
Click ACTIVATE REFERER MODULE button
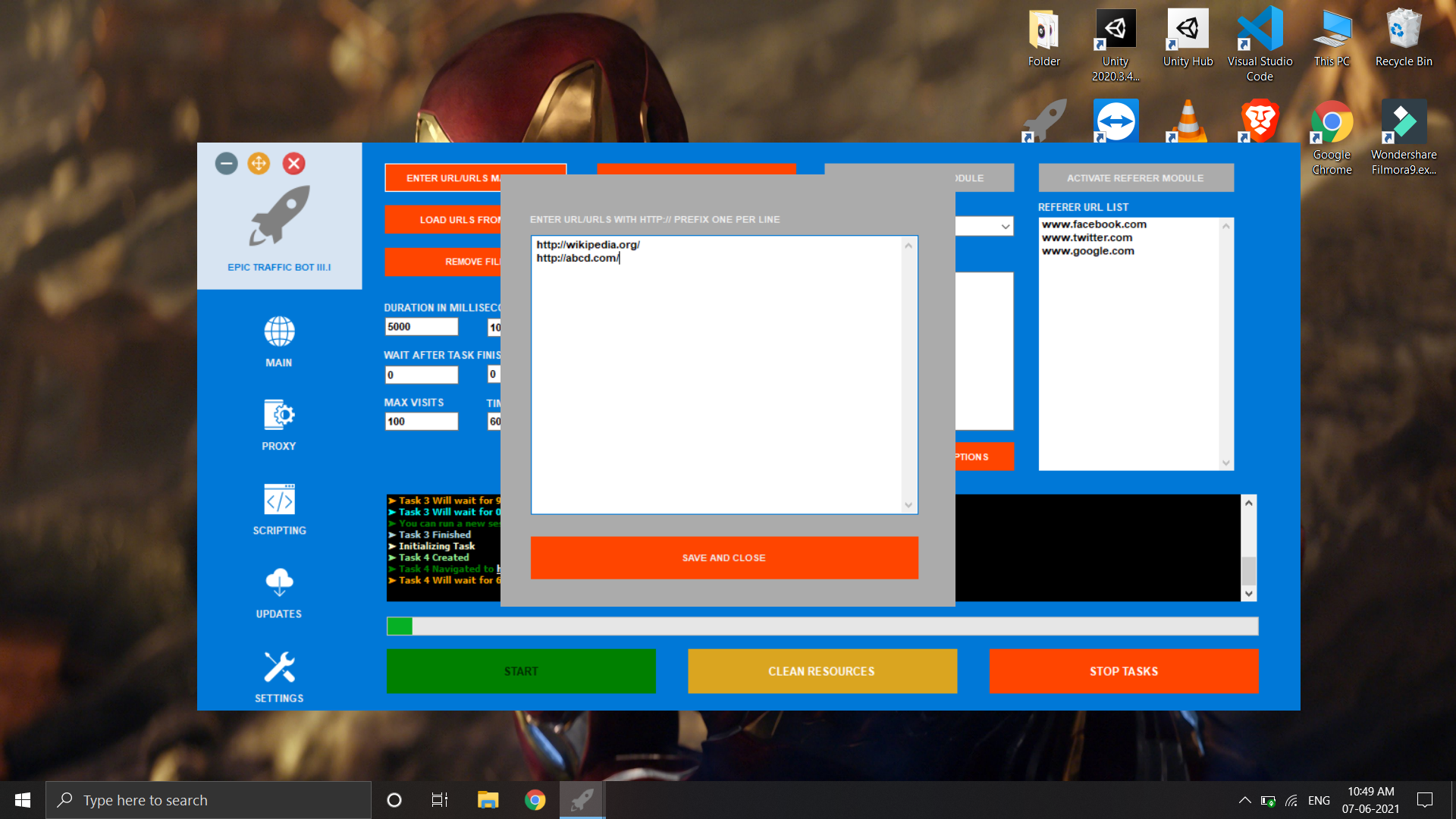coord(1135,178)
